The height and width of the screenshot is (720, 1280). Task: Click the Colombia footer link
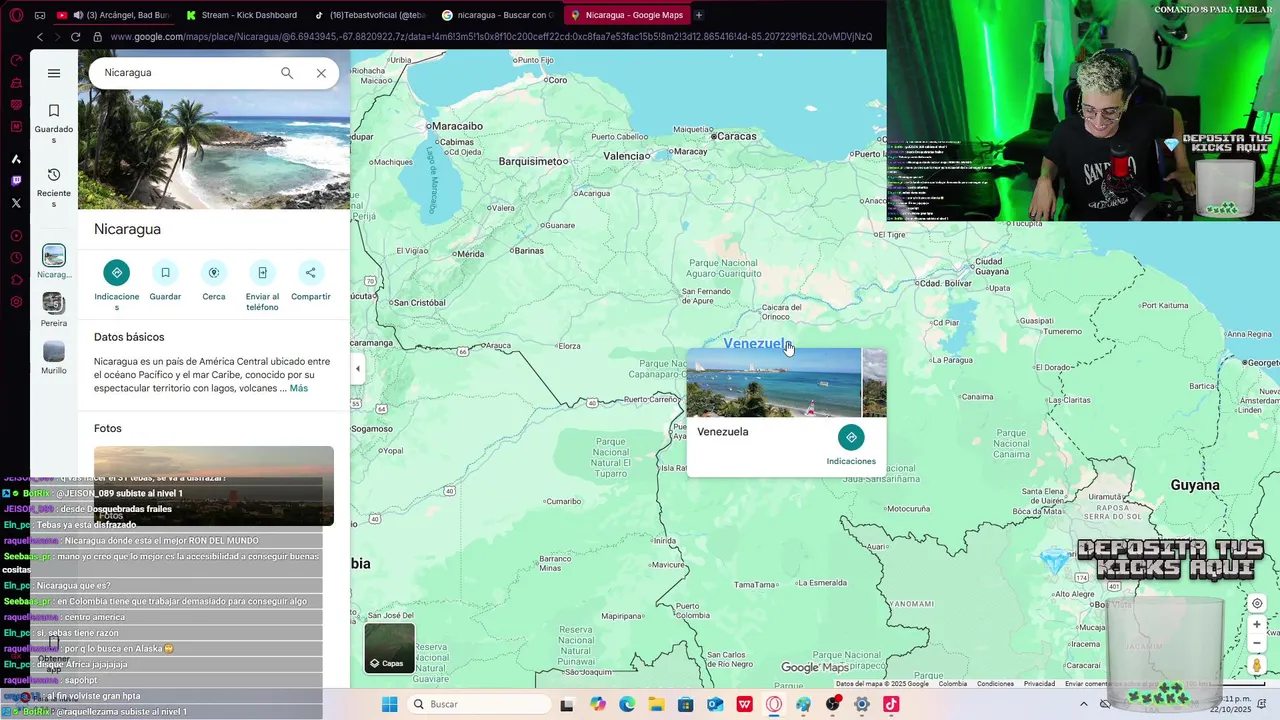point(953,684)
